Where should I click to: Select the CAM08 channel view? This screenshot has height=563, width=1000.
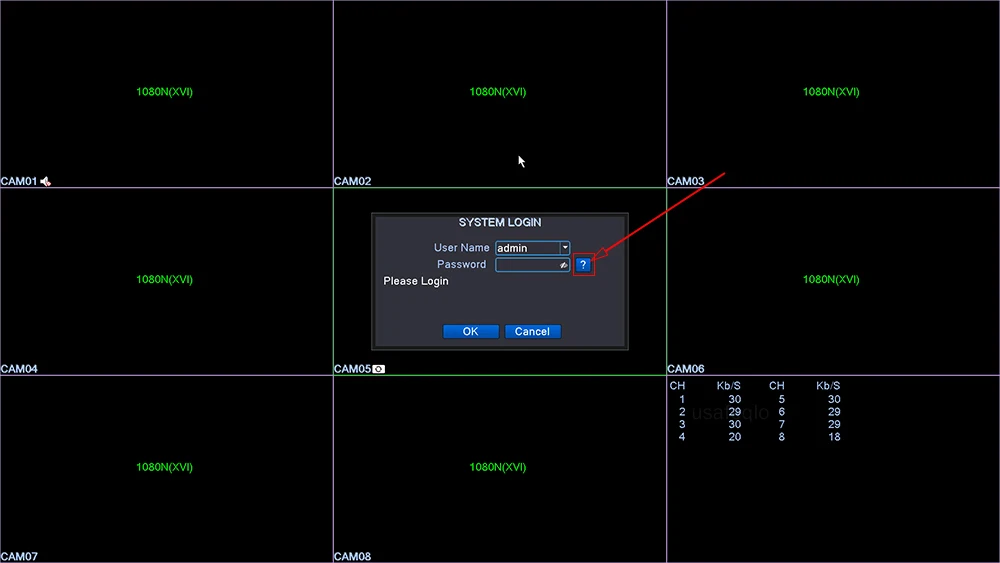coord(499,469)
